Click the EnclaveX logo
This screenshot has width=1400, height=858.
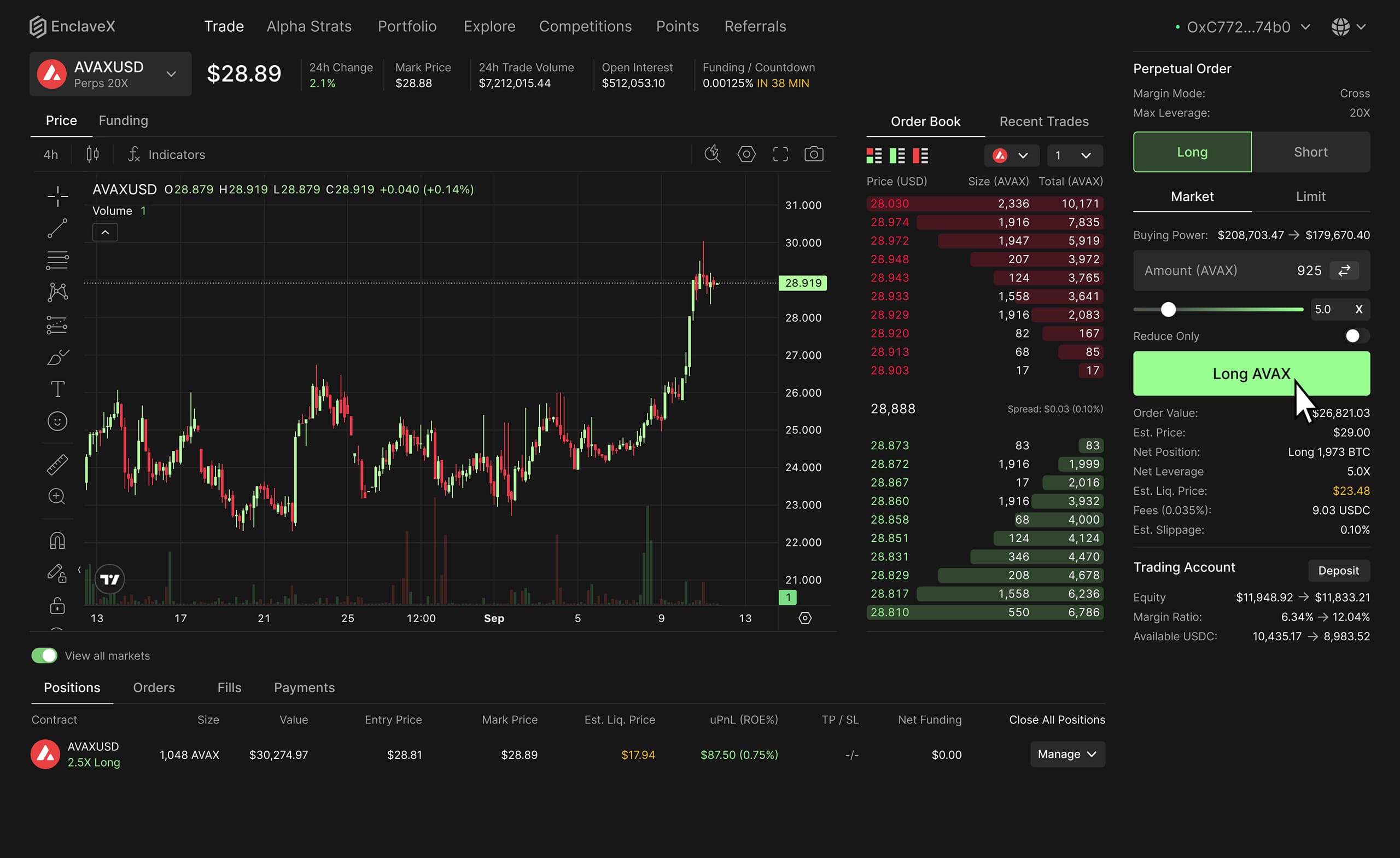coord(72,27)
